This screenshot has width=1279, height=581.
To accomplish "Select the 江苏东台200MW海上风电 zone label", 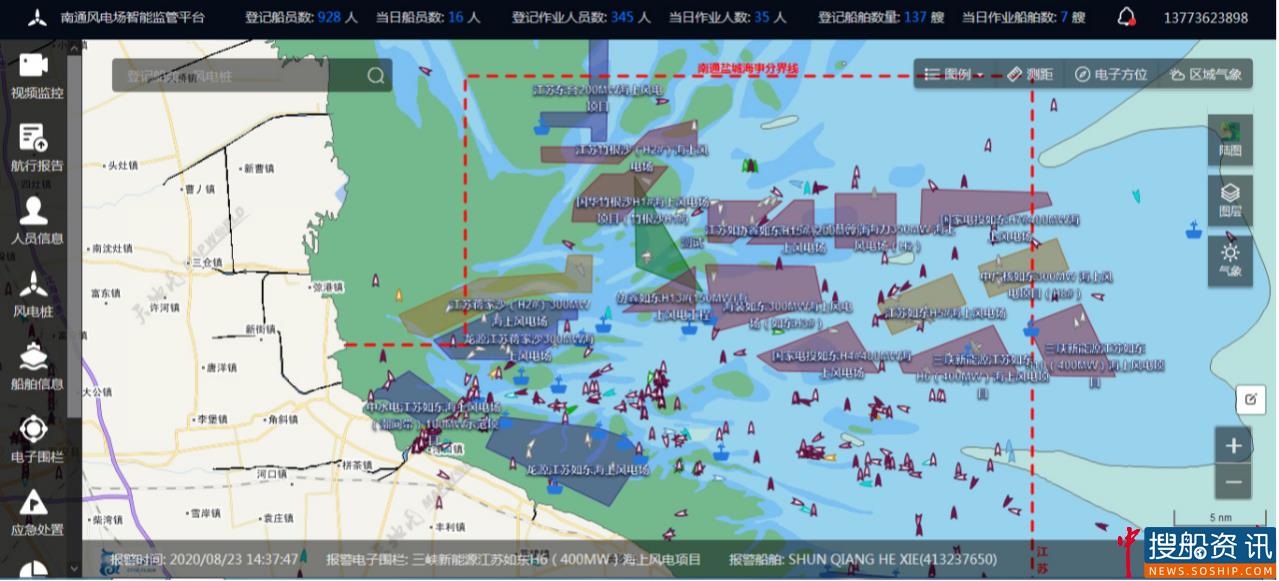I will [598, 97].
